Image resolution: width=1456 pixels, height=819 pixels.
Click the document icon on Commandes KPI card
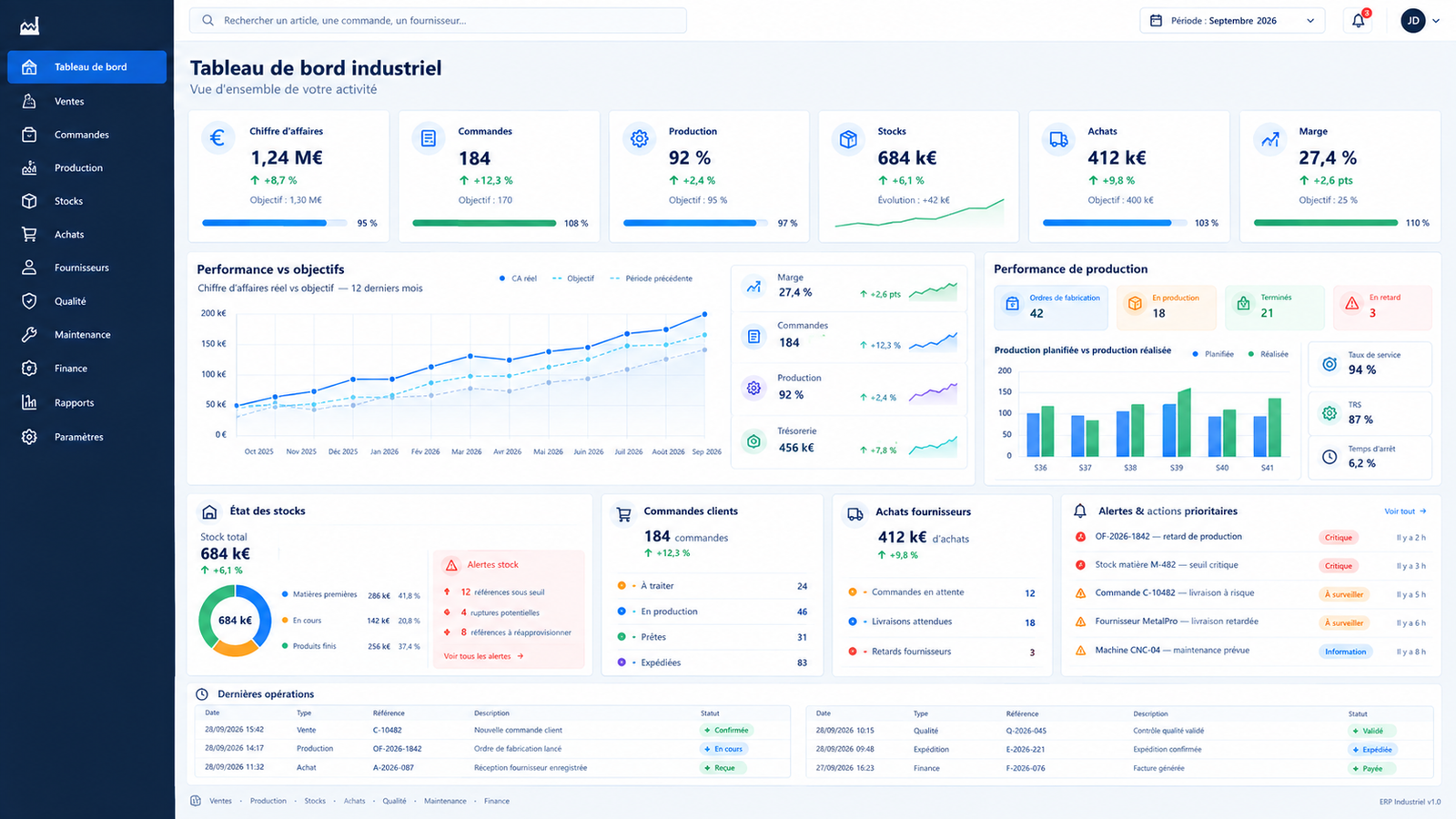click(x=429, y=138)
